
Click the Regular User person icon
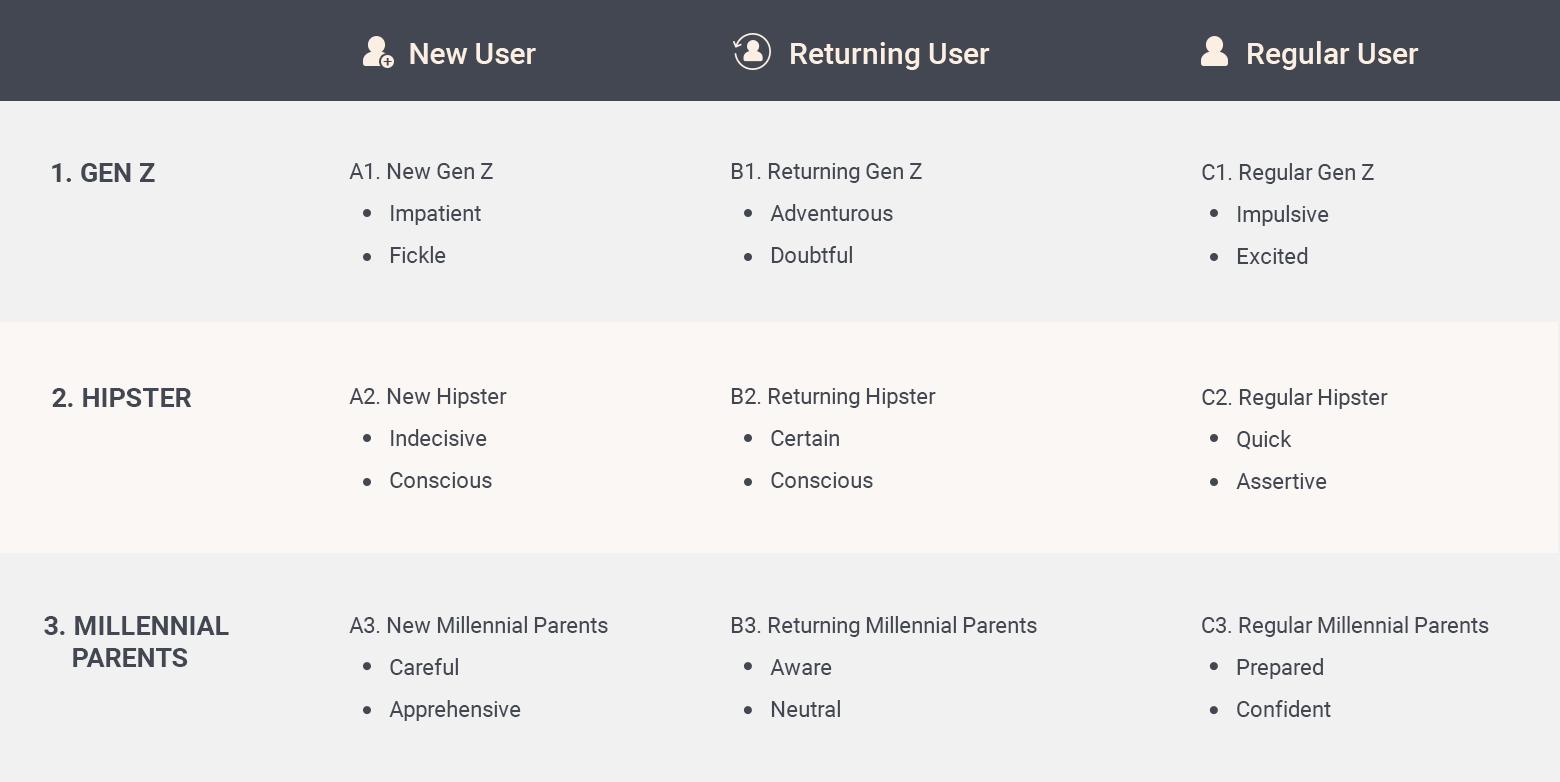pos(1214,52)
